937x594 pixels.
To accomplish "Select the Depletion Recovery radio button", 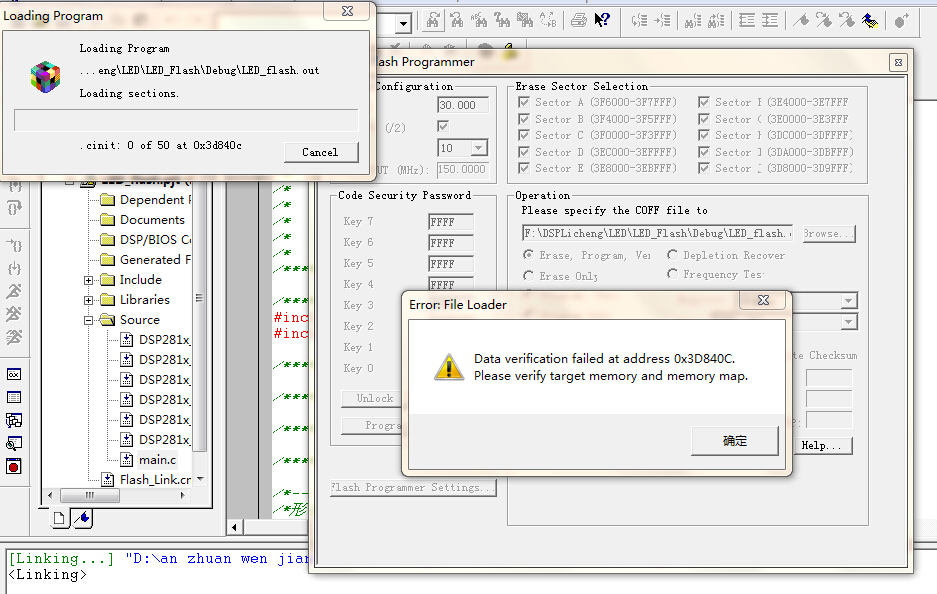I will coord(672,255).
